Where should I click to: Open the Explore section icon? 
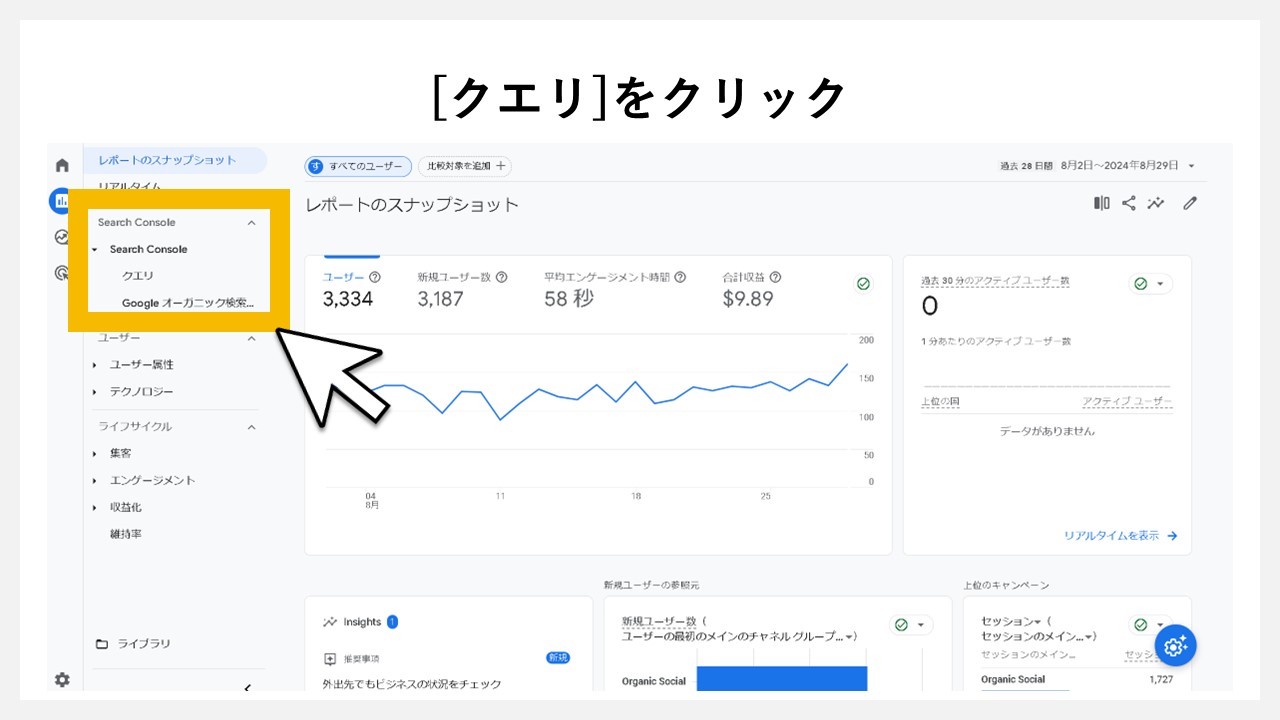[62, 237]
